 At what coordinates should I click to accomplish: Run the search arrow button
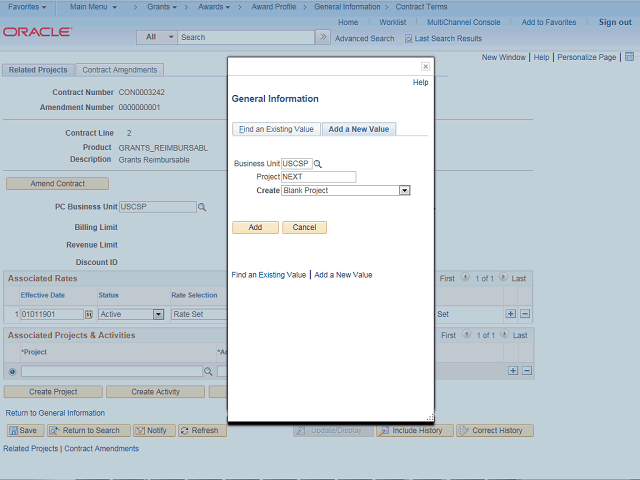[x=323, y=37]
